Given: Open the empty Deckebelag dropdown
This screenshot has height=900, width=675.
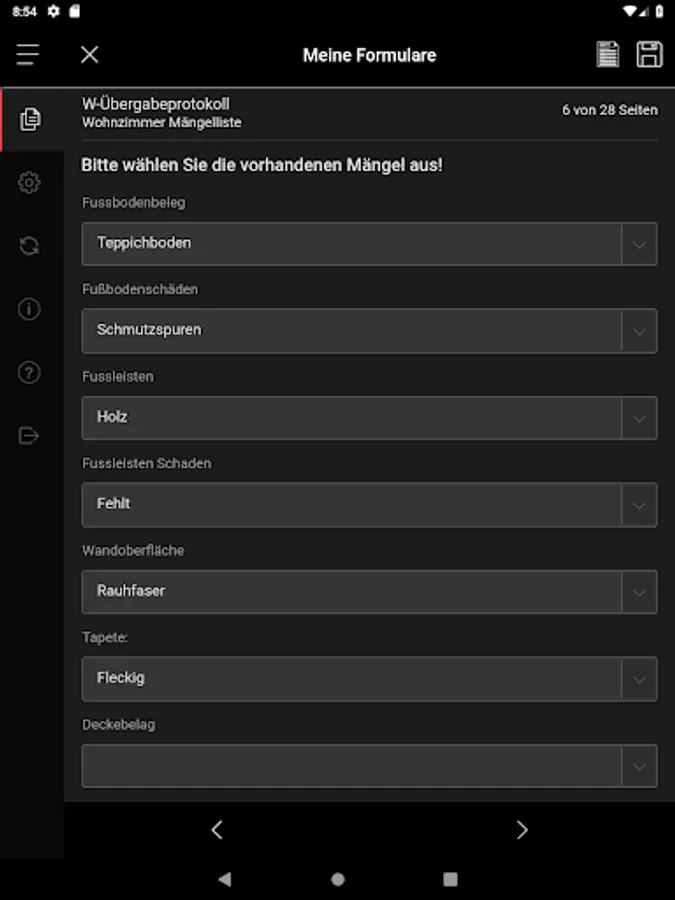Looking at the screenshot, I should pyautogui.click(x=368, y=765).
